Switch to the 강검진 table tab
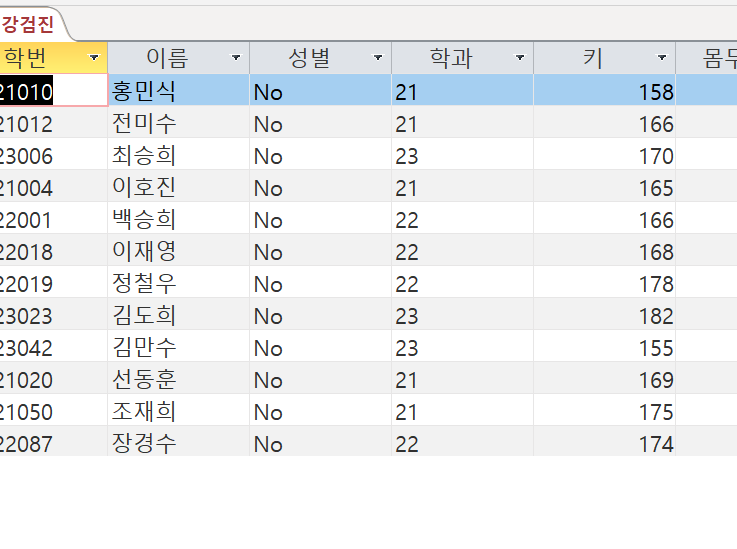Screen dimensions: 737x549 [x=28, y=24]
